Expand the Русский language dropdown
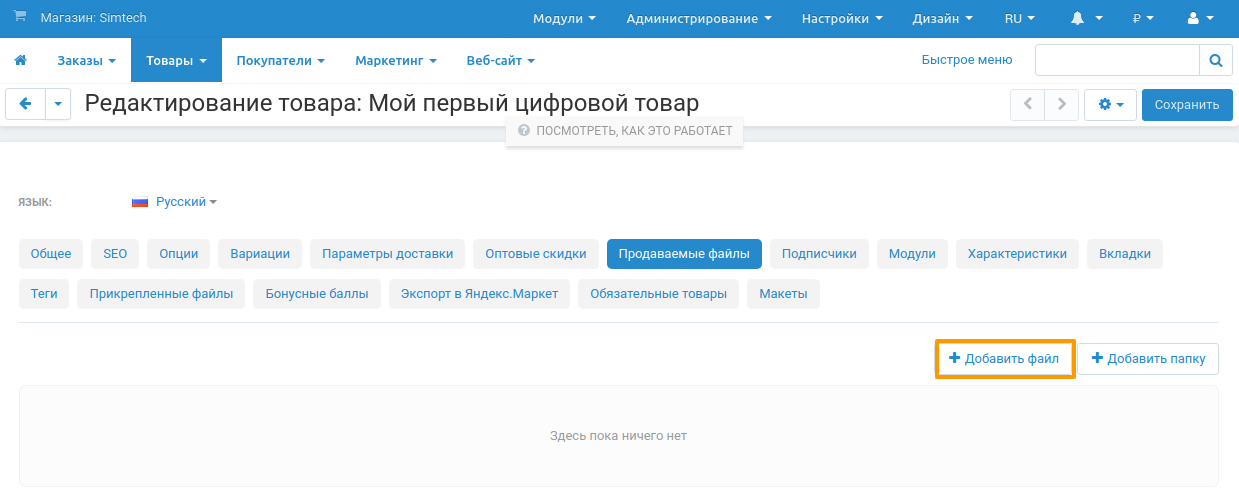This screenshot has width=1239, height=494. pyautogui.click(x=175, y=202)
